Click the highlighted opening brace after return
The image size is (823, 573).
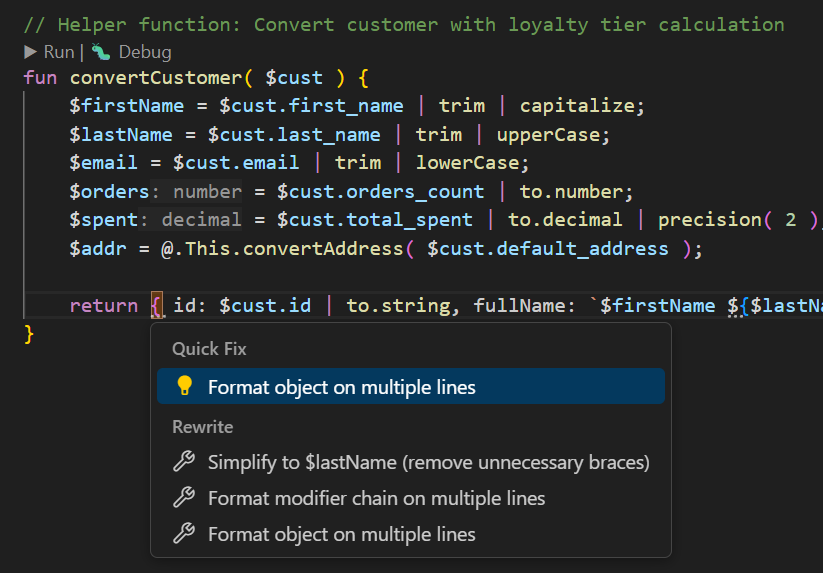point(156,305)
